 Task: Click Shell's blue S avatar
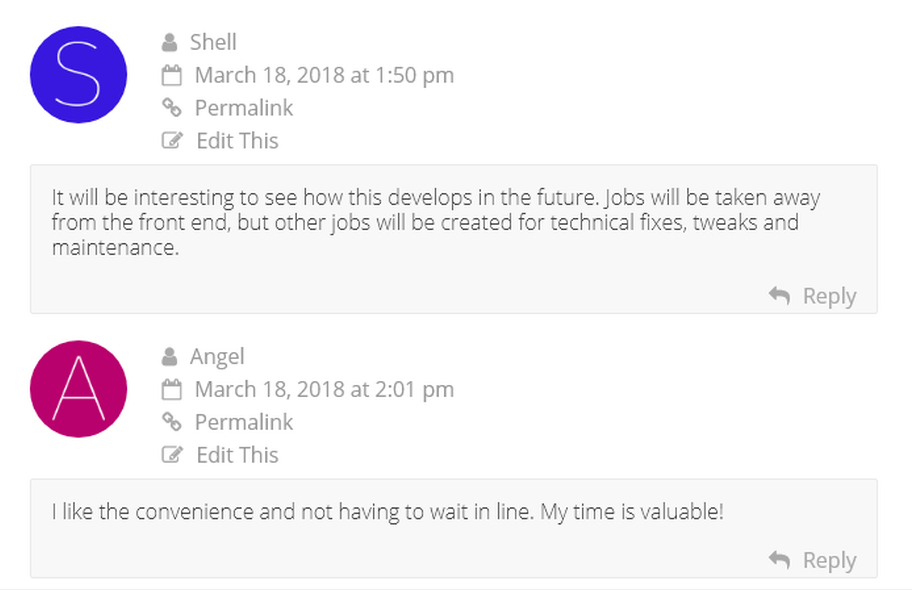pyautogui.click(x=79, y=74)
